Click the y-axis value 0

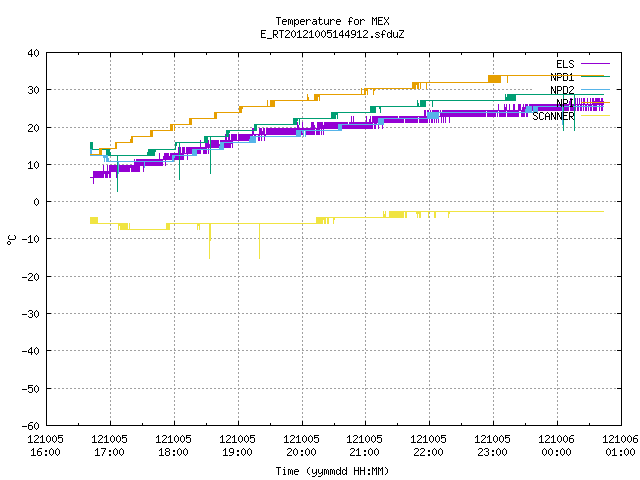point(37,202)
